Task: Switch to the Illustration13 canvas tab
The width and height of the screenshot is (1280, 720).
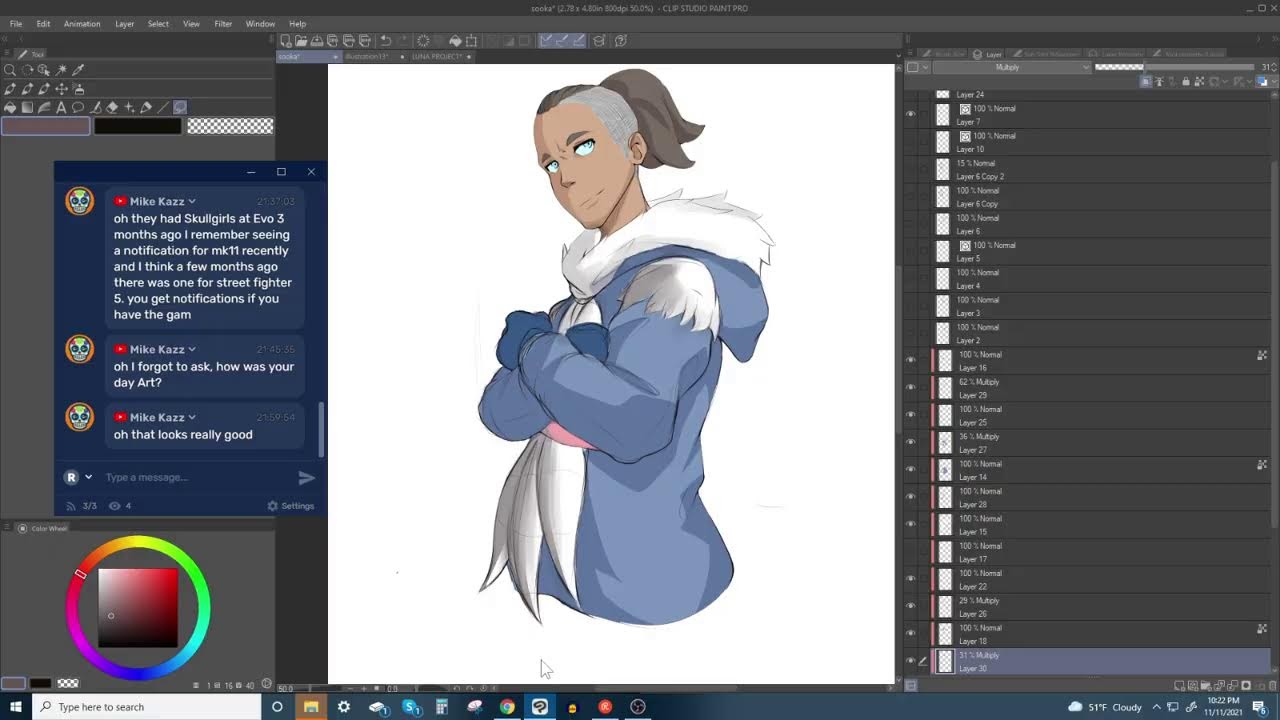Action: pos(367,57)
